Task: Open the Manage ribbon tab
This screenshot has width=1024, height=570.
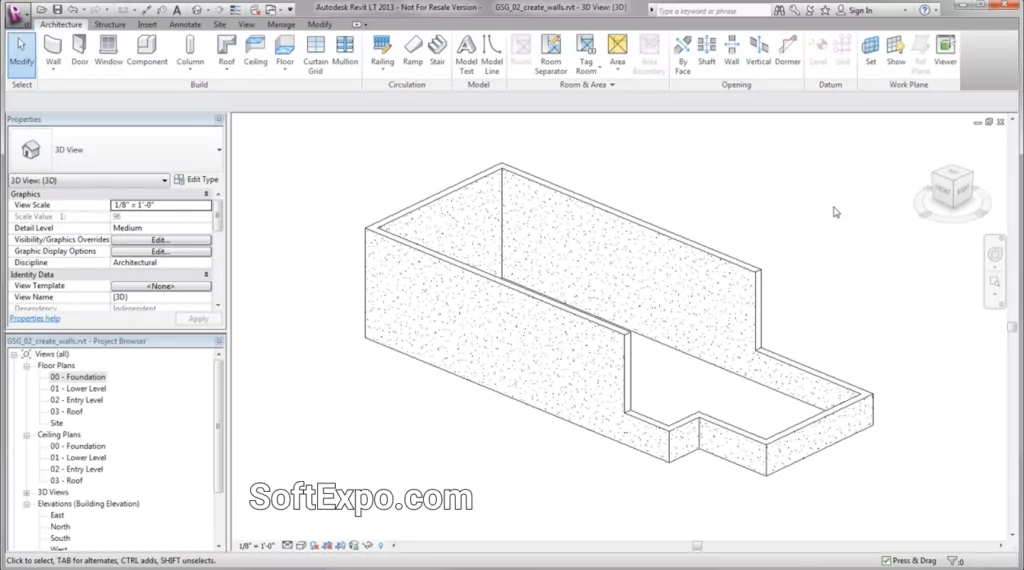Action: click(281, 24)
